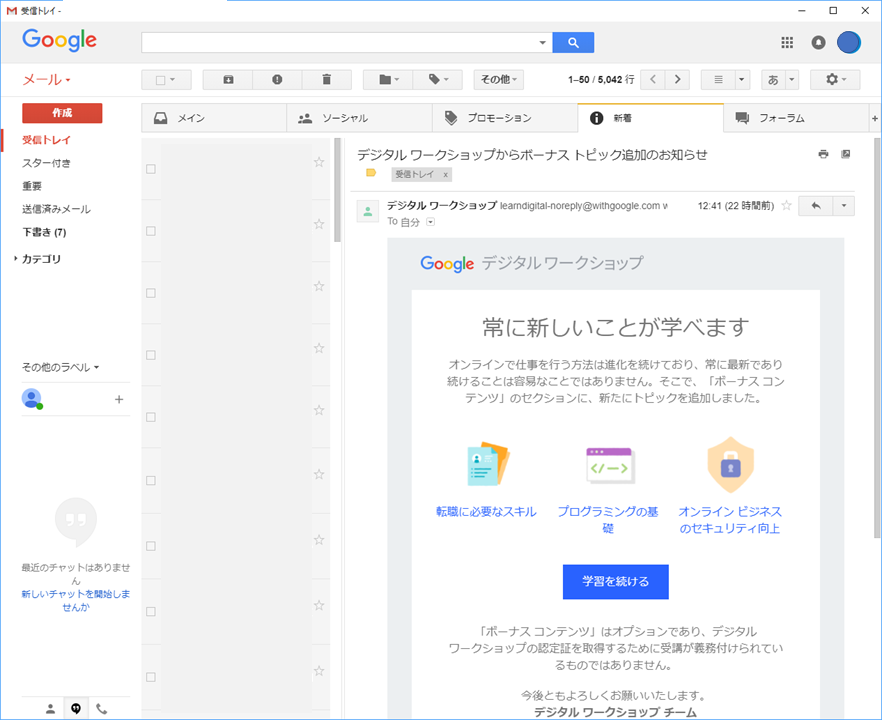This screenshot has height=720, width=882.
Task: Open the settings gear dropdown
Action: point(835,79)
